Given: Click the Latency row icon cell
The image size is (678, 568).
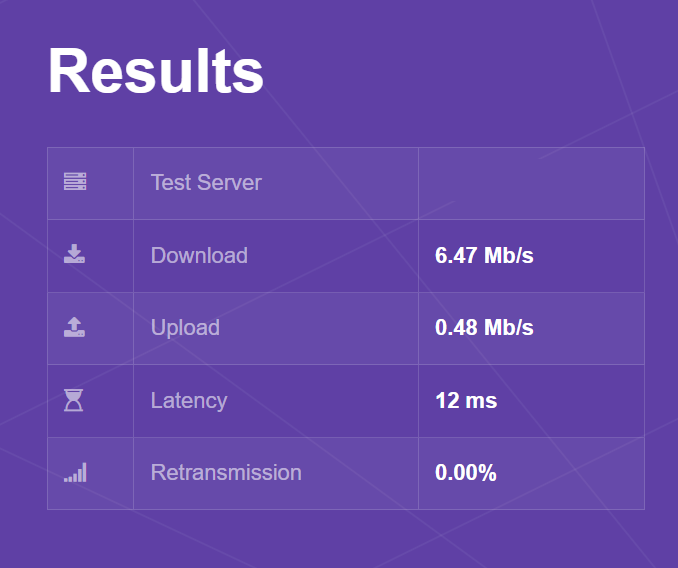Looking at the screenshot, I should point(90,401).
